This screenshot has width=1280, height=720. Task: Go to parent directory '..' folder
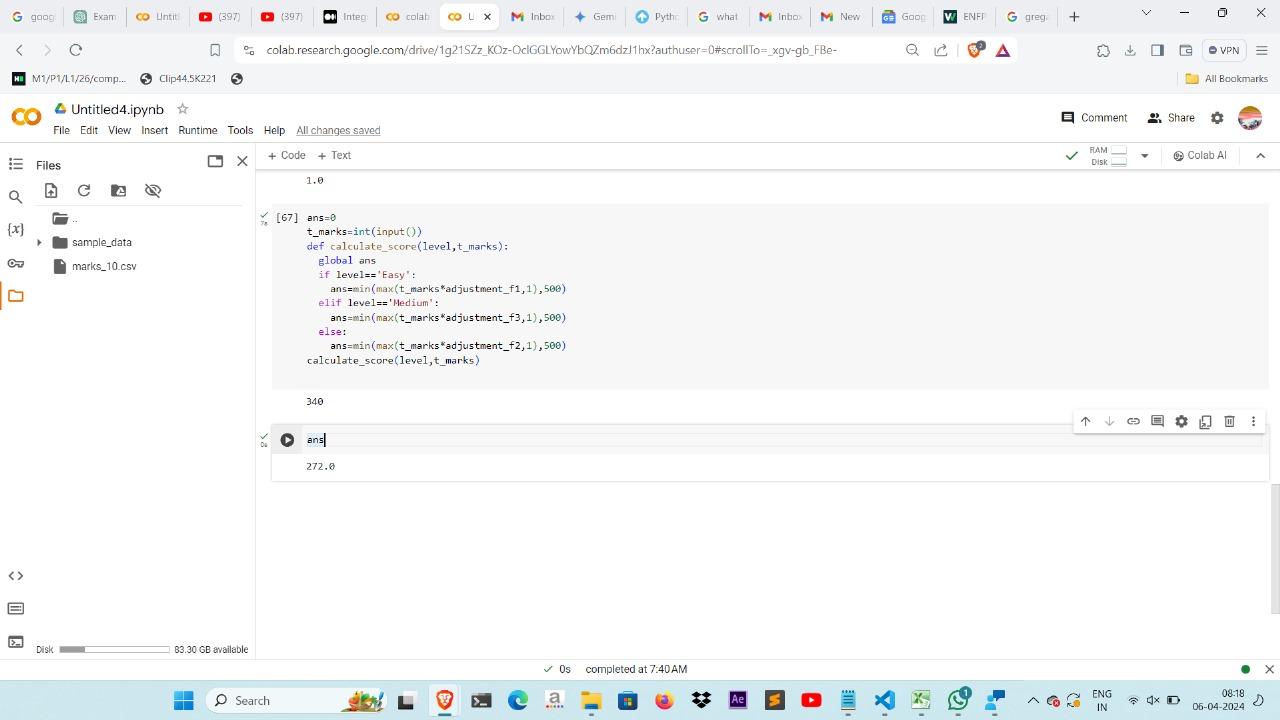pyautogui.click(x=64, y=218)
